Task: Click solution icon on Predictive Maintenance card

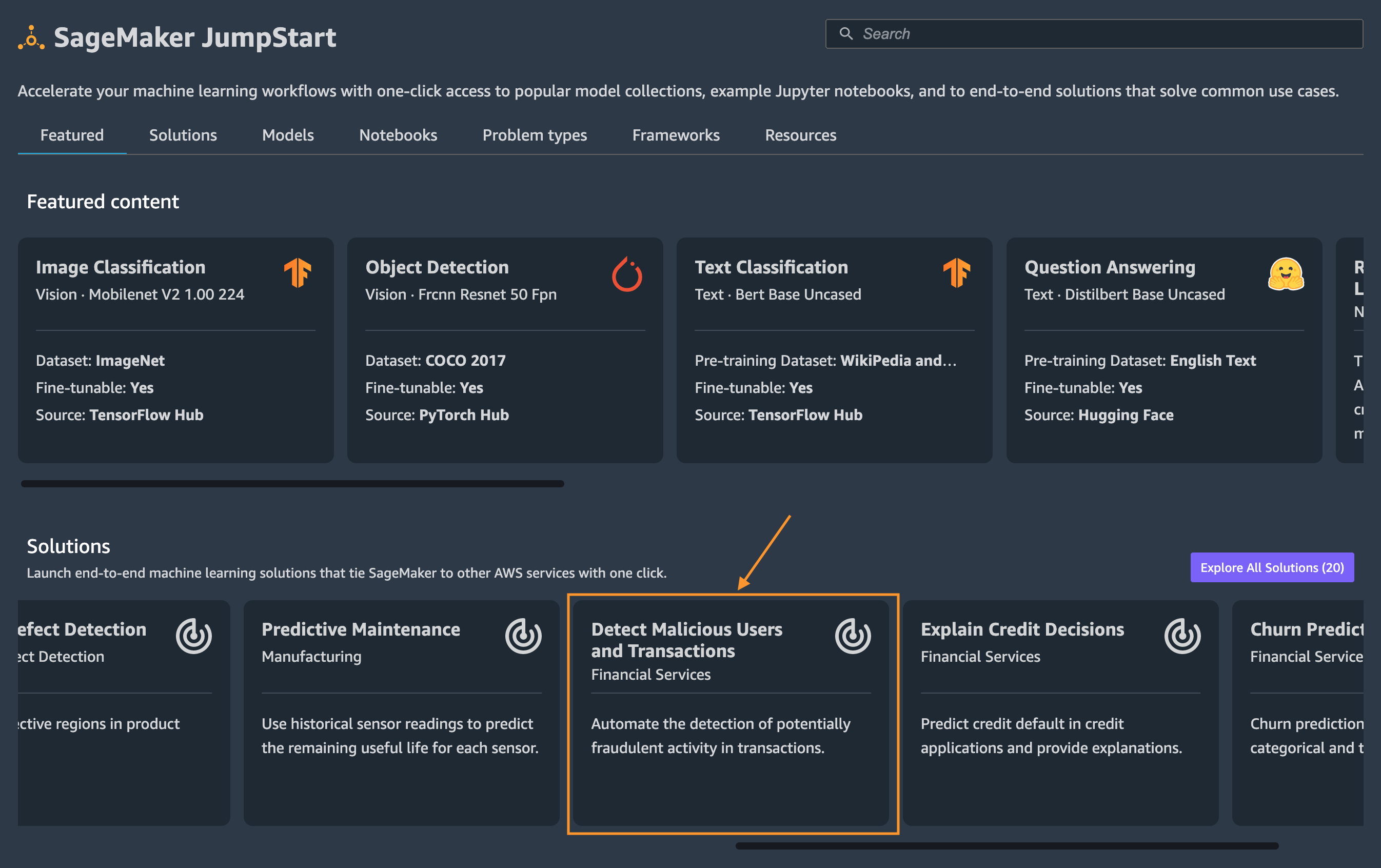Action: point(523,636)
